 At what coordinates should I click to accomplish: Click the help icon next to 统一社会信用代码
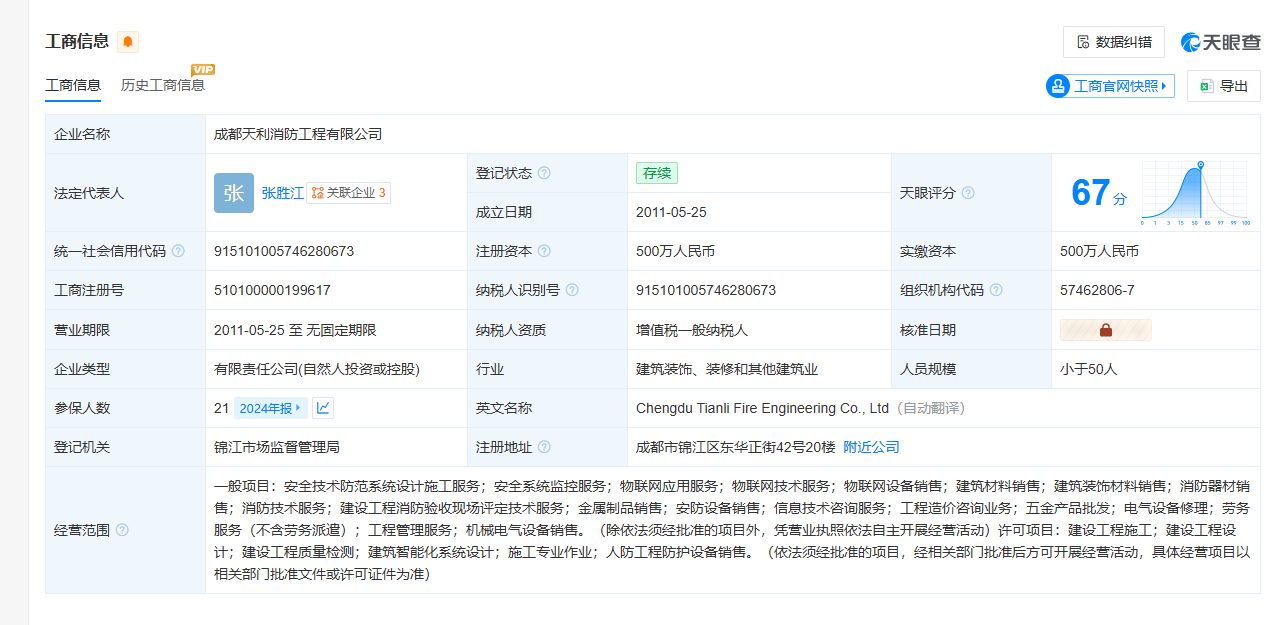pos(178,251)
